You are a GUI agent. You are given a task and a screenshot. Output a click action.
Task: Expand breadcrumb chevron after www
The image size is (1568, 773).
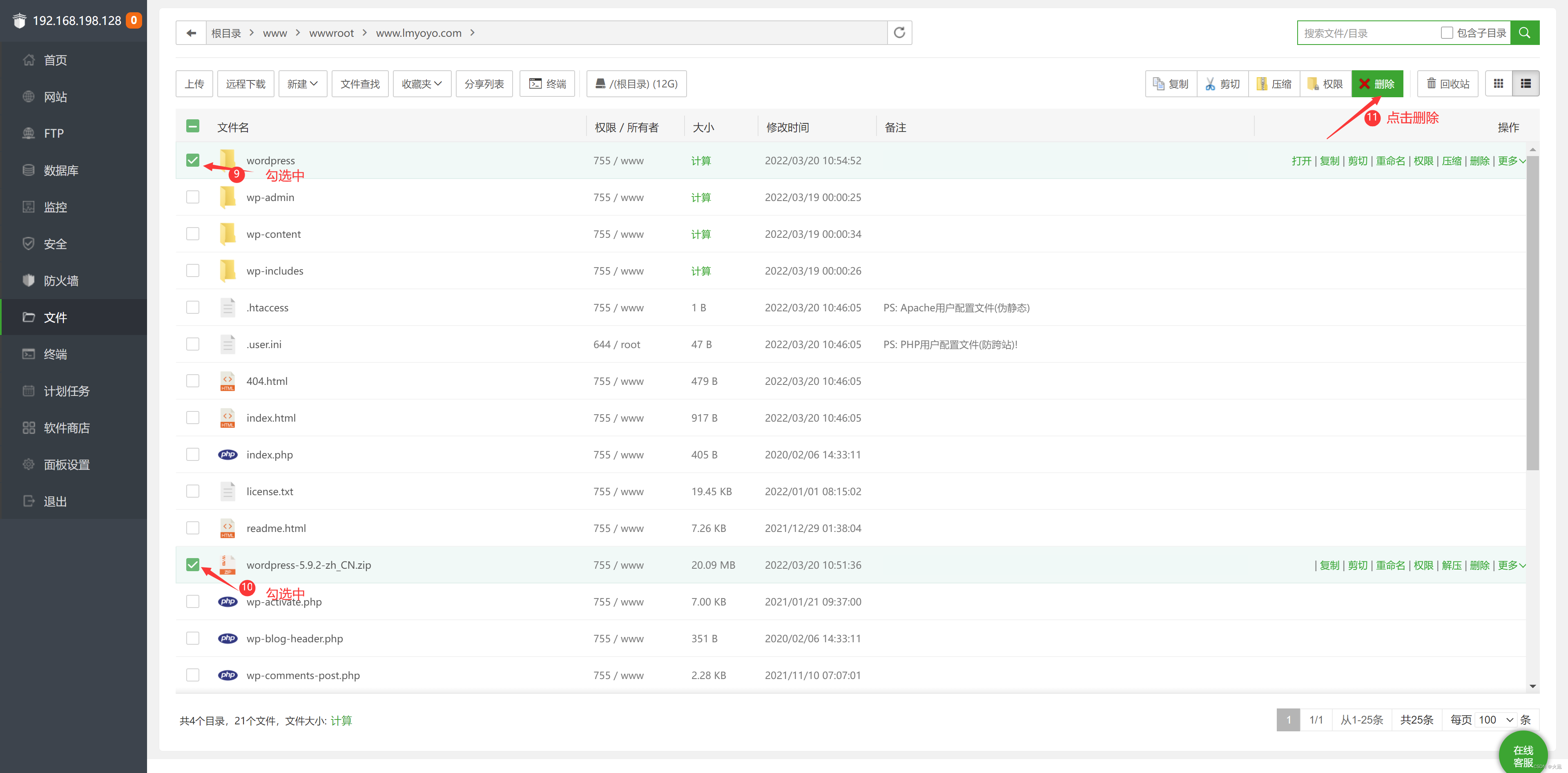point(297,32)
